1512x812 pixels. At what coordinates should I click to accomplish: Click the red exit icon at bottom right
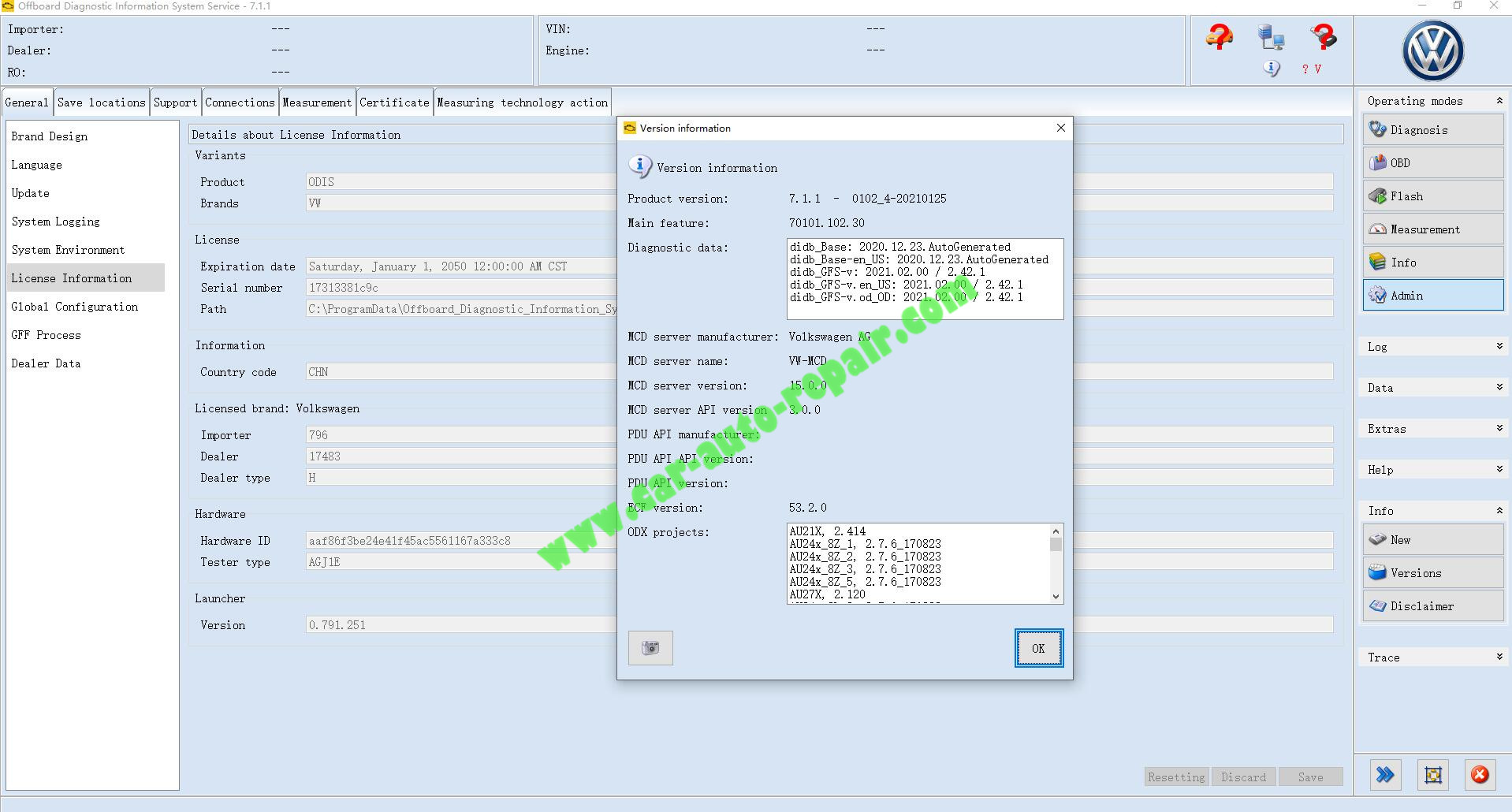pyautogui.click(x=1480, y=775)
